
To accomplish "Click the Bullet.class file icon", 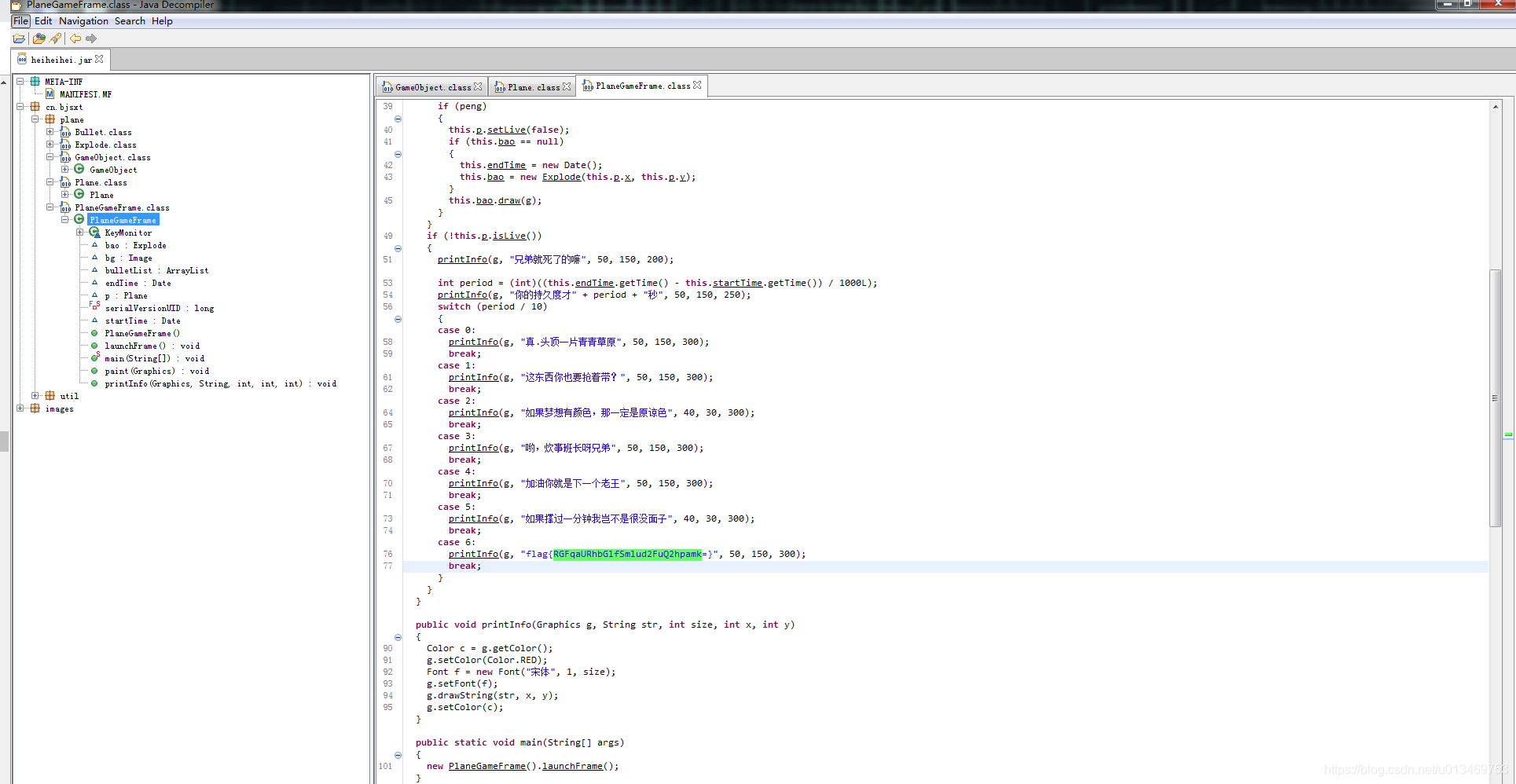I will tap(65, 132).
